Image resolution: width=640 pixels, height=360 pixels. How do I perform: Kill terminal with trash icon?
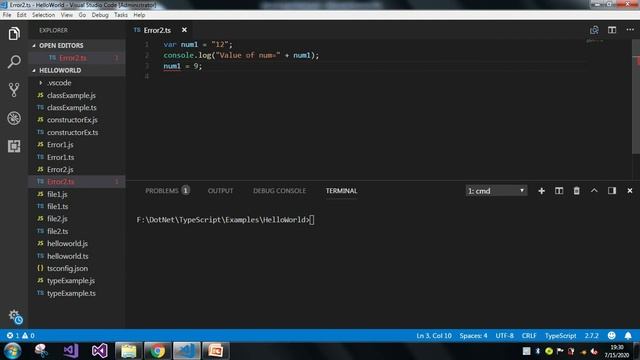tap(576, 191)
